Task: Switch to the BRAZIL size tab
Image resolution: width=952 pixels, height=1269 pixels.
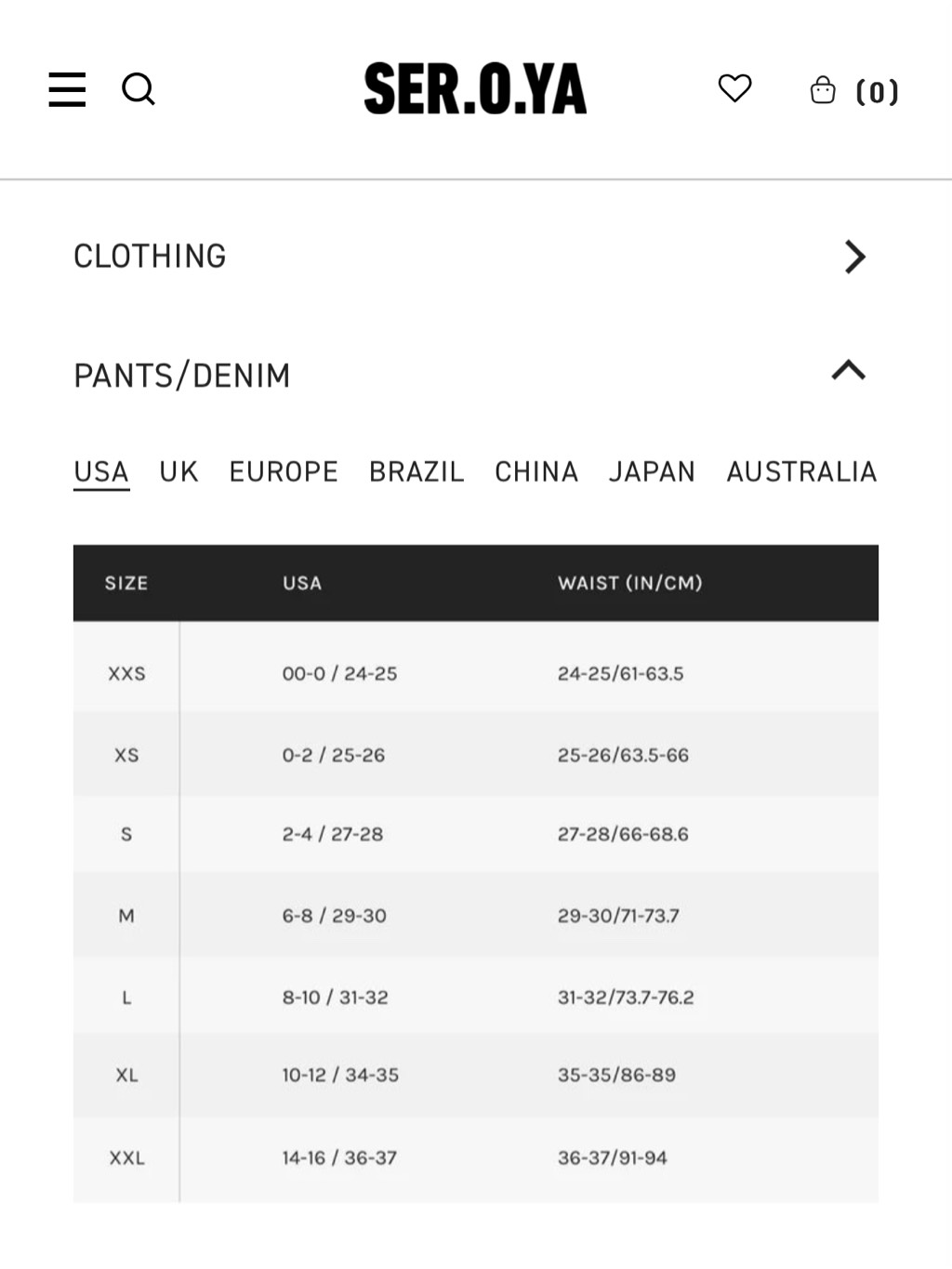Action: 416,472
